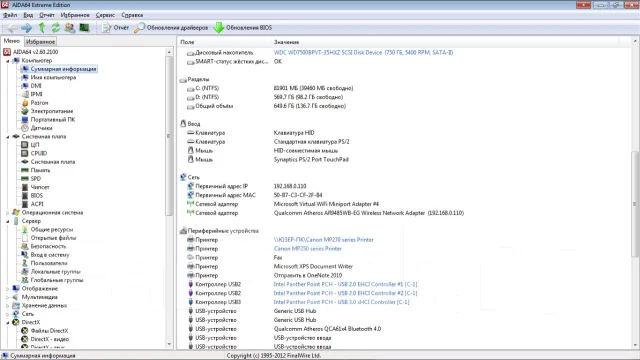Click the tree pane scroll down arrow
Viewport: 640px width, 360px height.
pos(169,344)
